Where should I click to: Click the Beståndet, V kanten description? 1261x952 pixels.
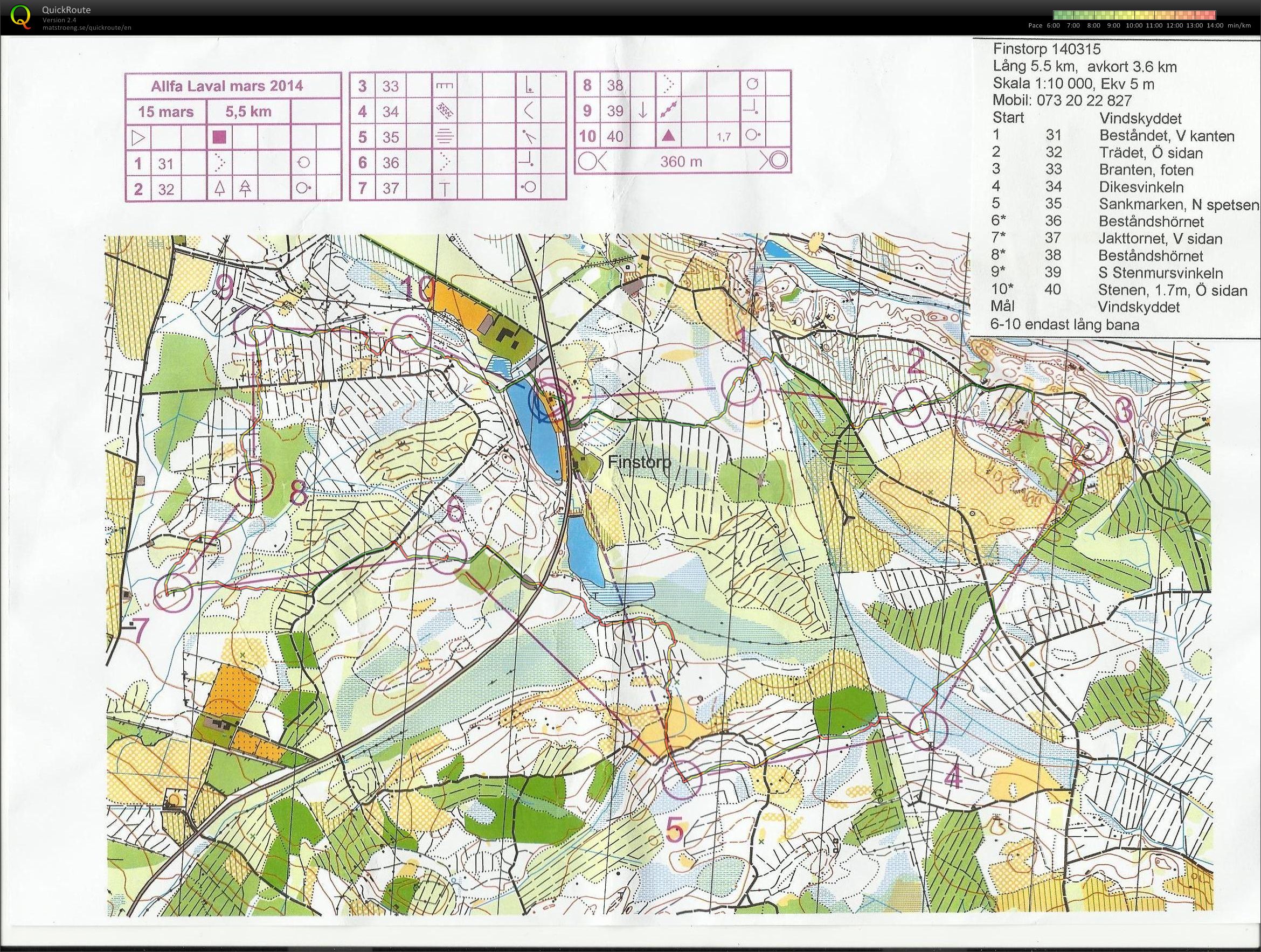pyautogui.click(x=1167, y=136)
